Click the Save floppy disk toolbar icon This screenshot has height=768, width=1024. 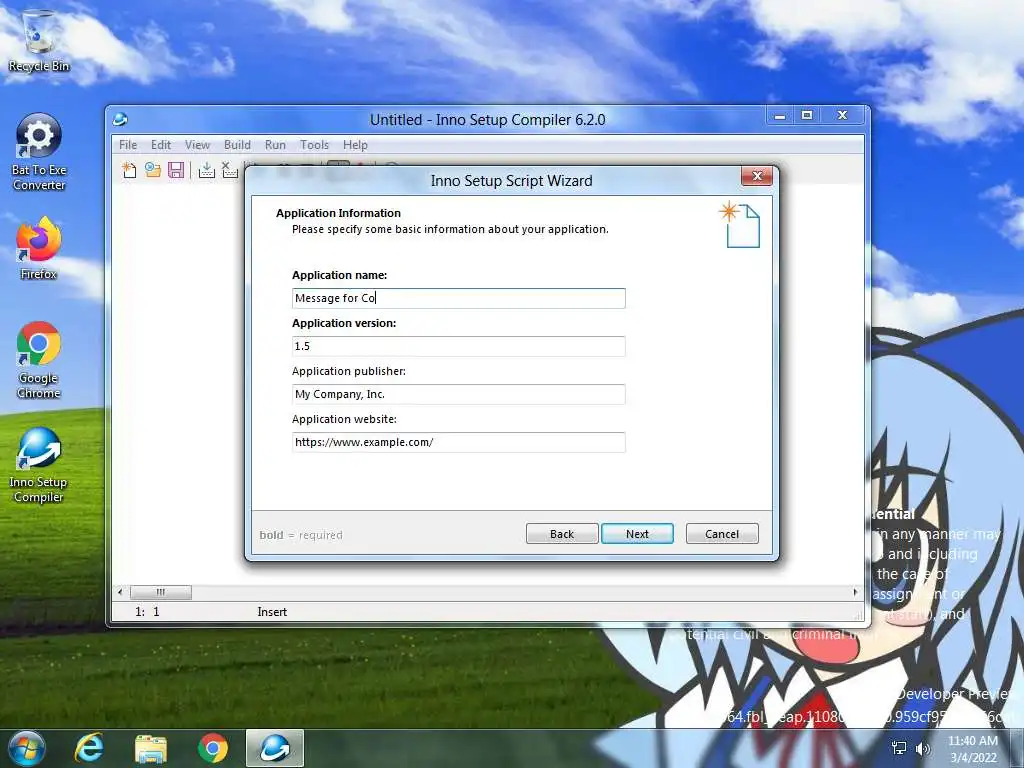pos(176,170)
